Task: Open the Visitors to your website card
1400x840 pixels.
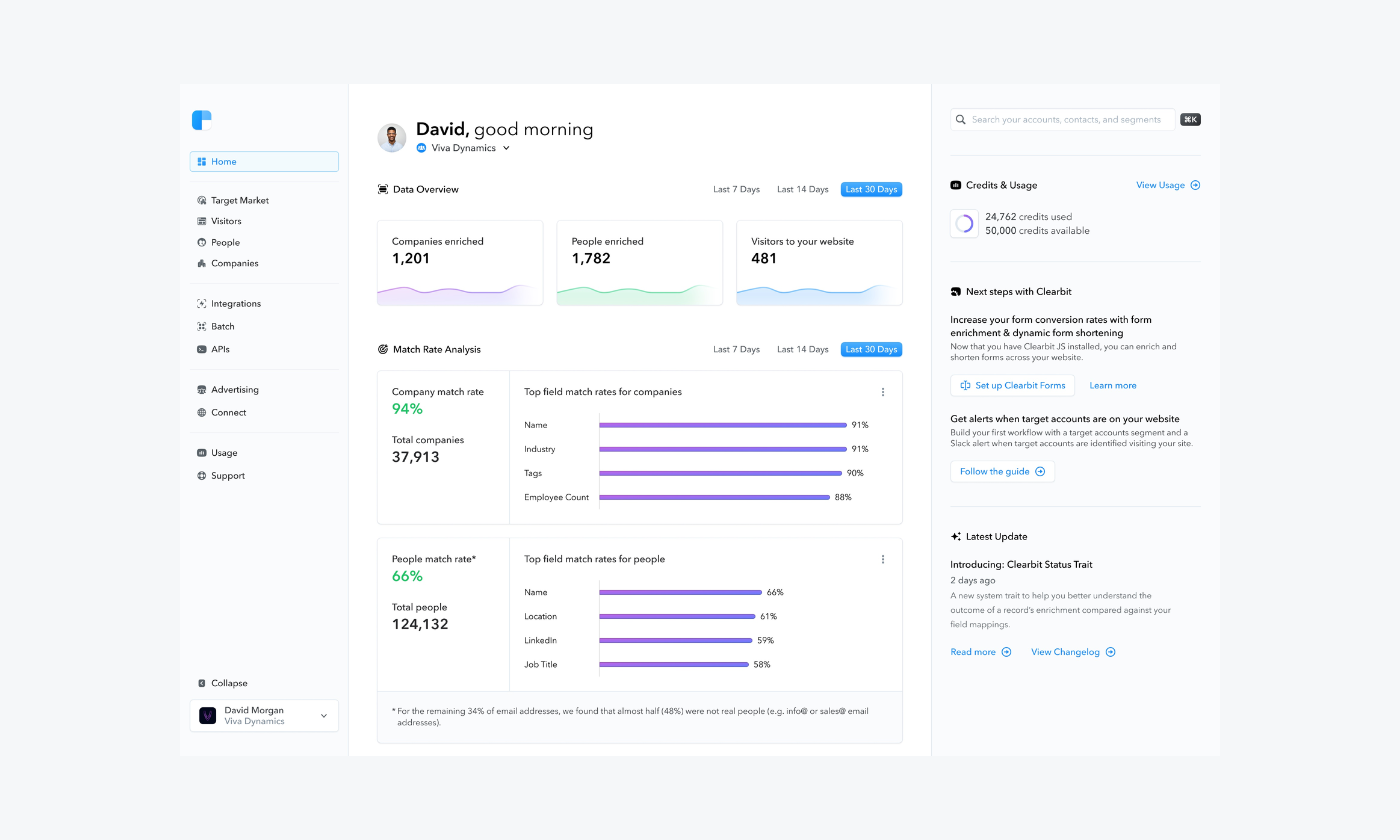Action: [x=819, y=263]
